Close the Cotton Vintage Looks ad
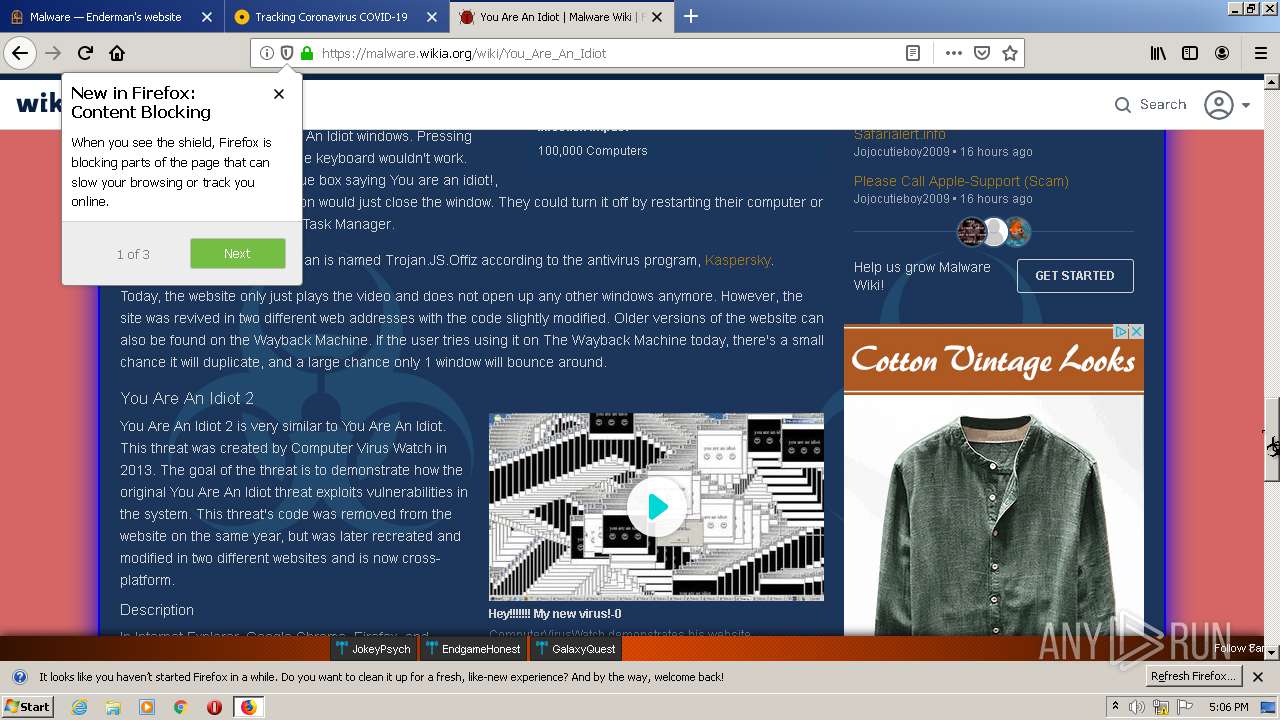The image size is (1280, 720). [x=1136, y=332]
